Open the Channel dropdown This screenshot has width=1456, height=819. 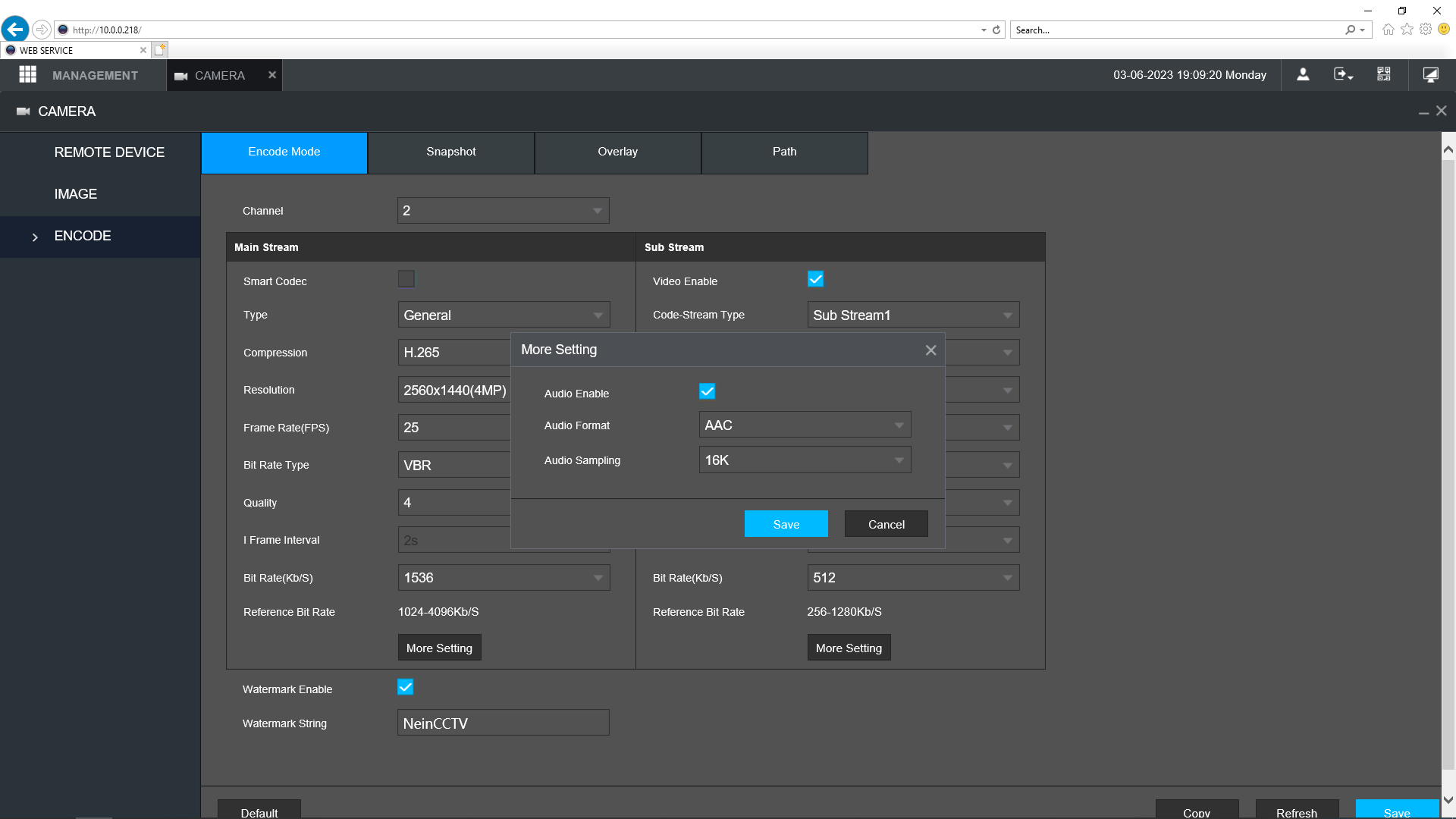pos(504,211)
